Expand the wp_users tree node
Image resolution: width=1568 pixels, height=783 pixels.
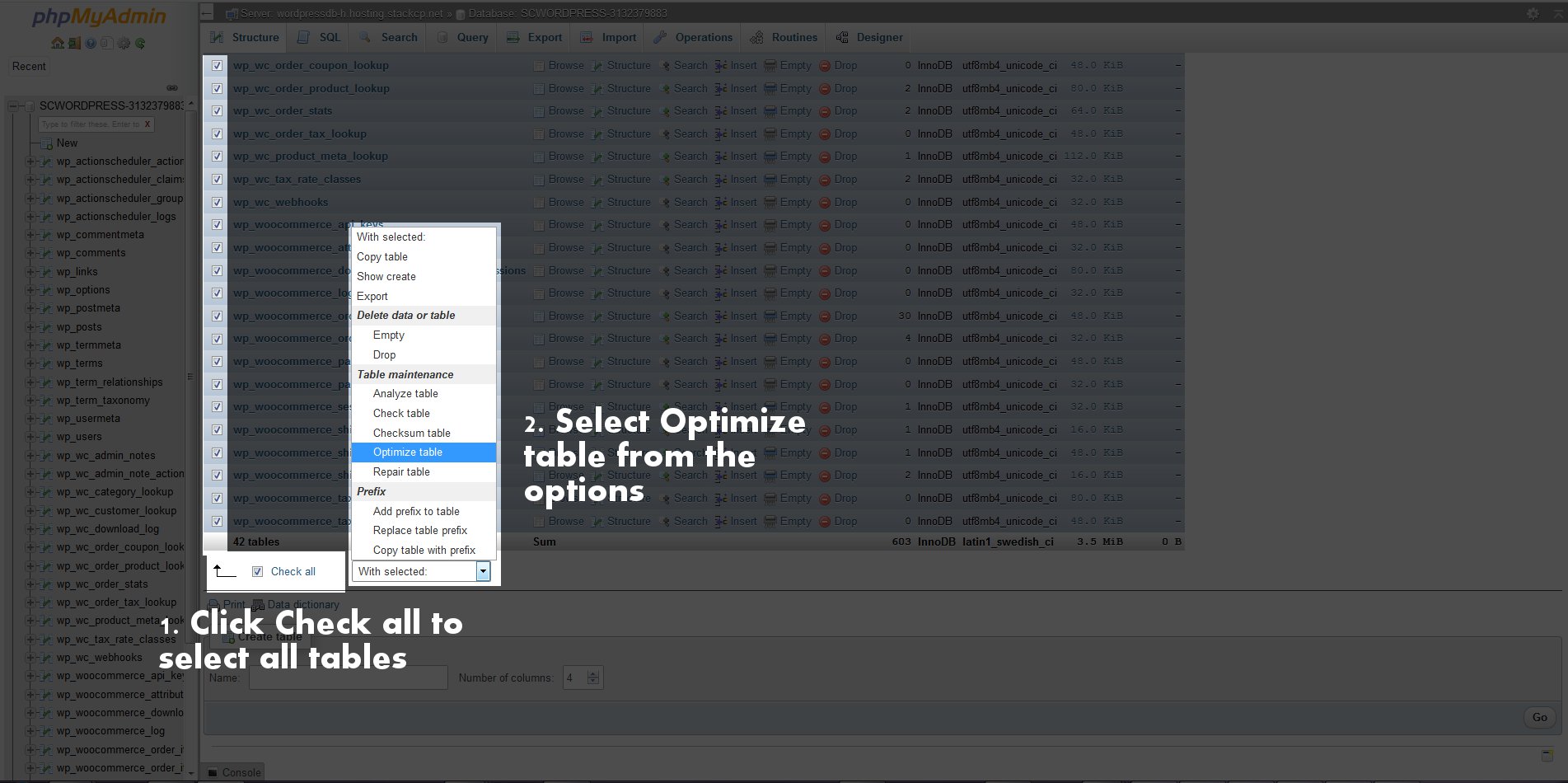point(30,437)
